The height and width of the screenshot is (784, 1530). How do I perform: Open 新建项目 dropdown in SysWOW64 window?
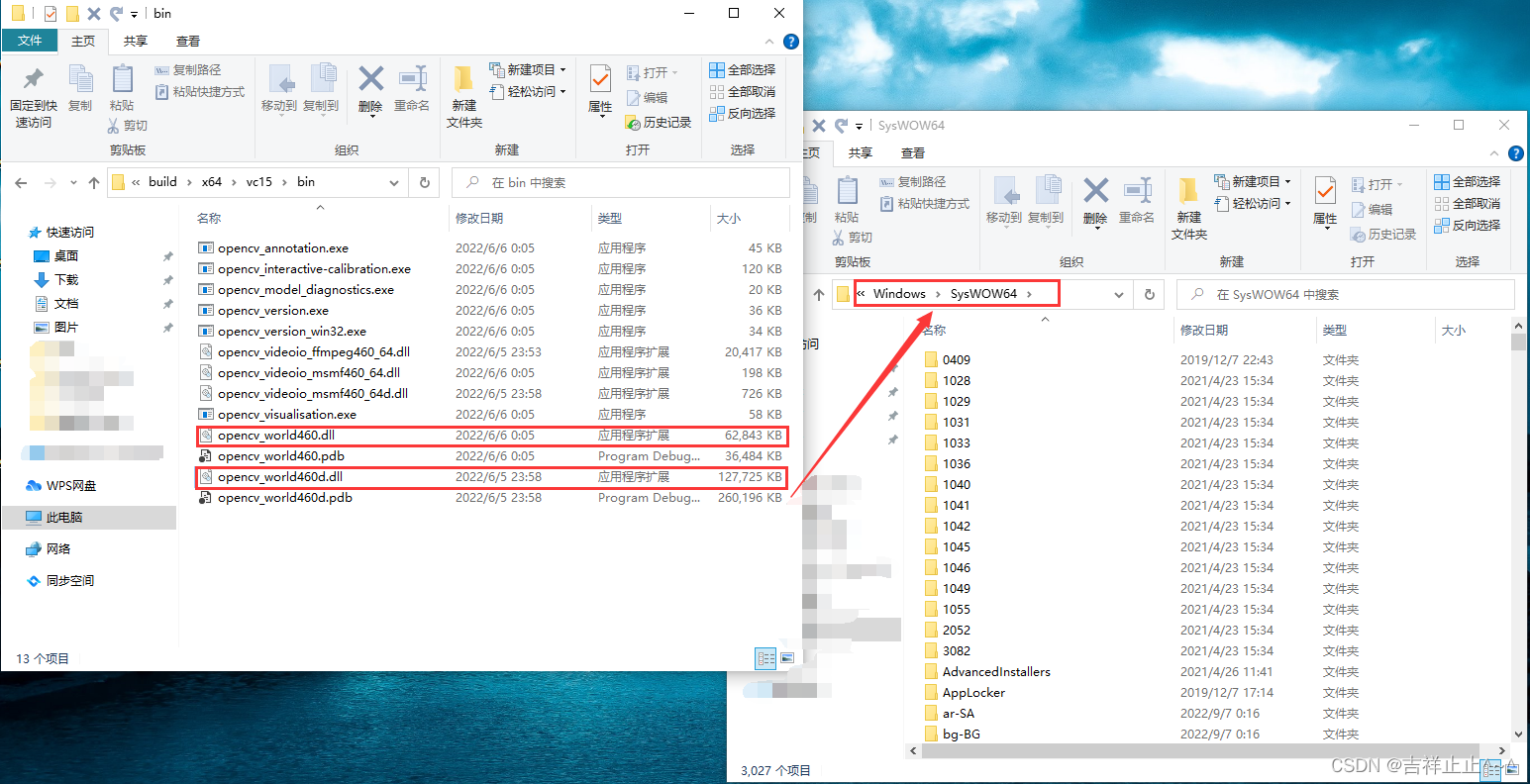pyautogui.click(x=1253, y=182)
